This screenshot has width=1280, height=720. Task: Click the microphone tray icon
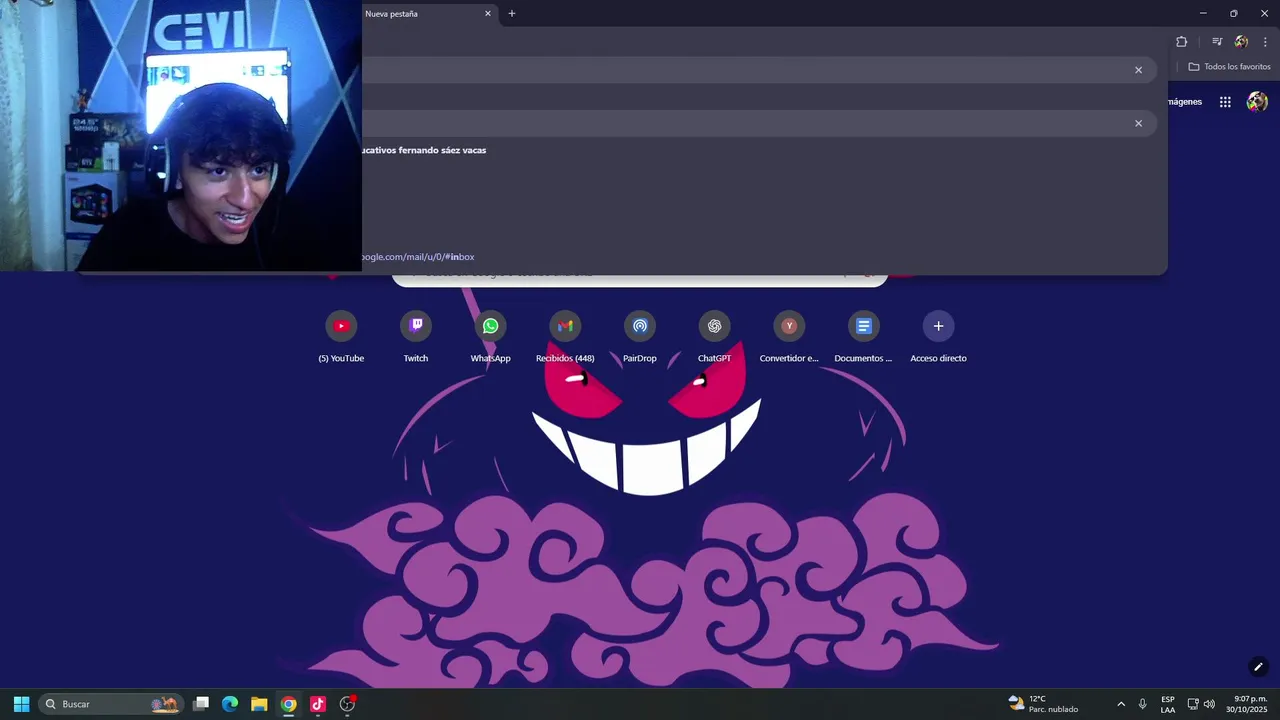1143,704
